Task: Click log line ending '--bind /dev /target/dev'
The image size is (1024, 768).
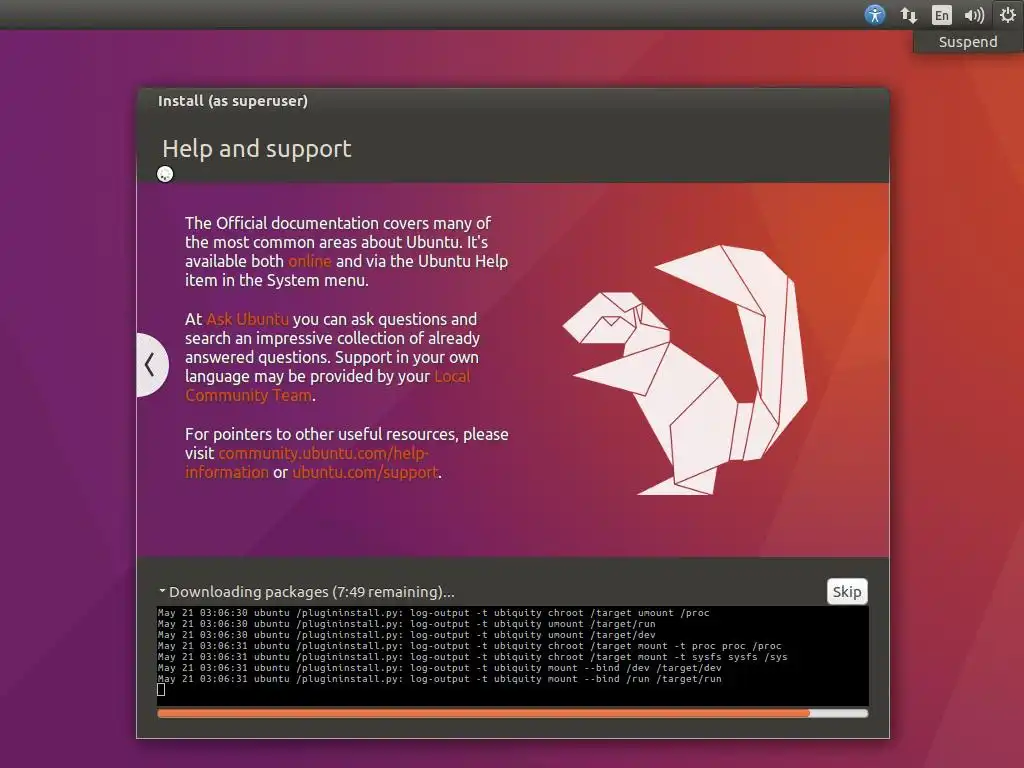Action: (440, 668)
